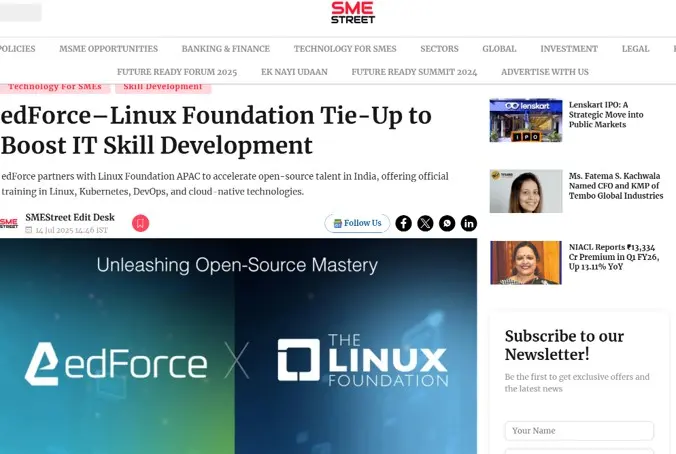This screenshot has height=454, width=676.
Task: Open Sectors menu
Action: 439,49
